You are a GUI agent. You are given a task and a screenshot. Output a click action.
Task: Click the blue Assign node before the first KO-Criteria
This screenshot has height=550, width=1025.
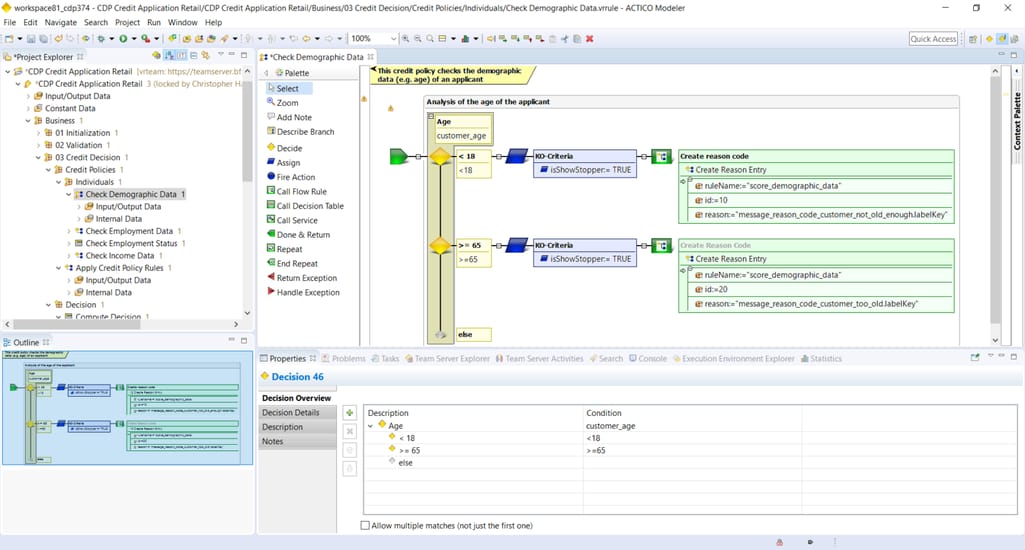pyautogui.click(x=516, y=156)
